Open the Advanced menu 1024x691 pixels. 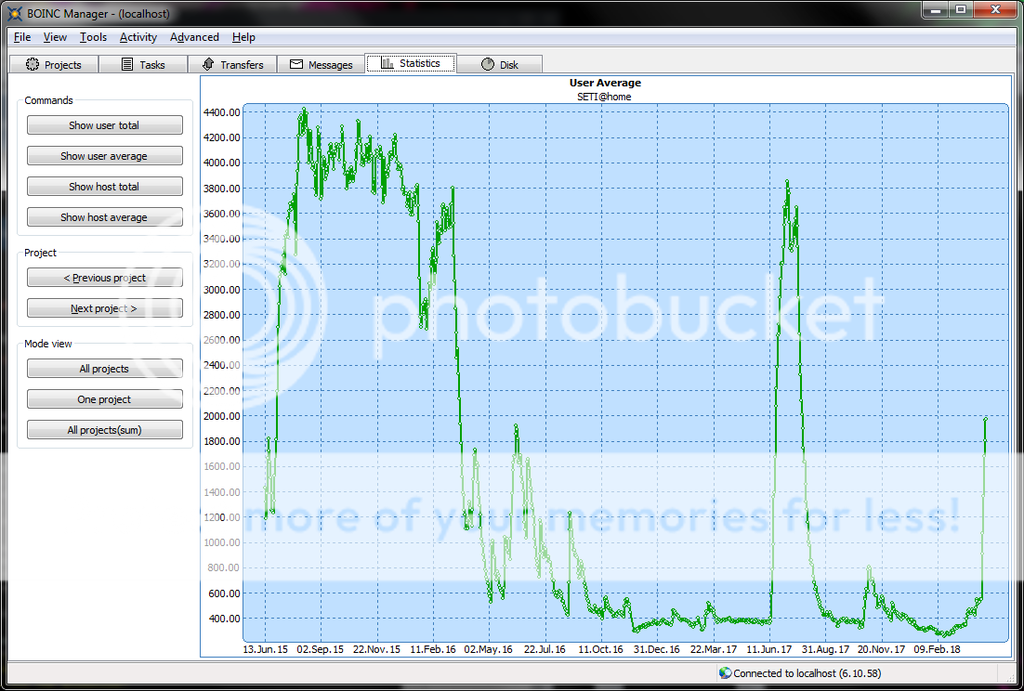tap(194, 37)
